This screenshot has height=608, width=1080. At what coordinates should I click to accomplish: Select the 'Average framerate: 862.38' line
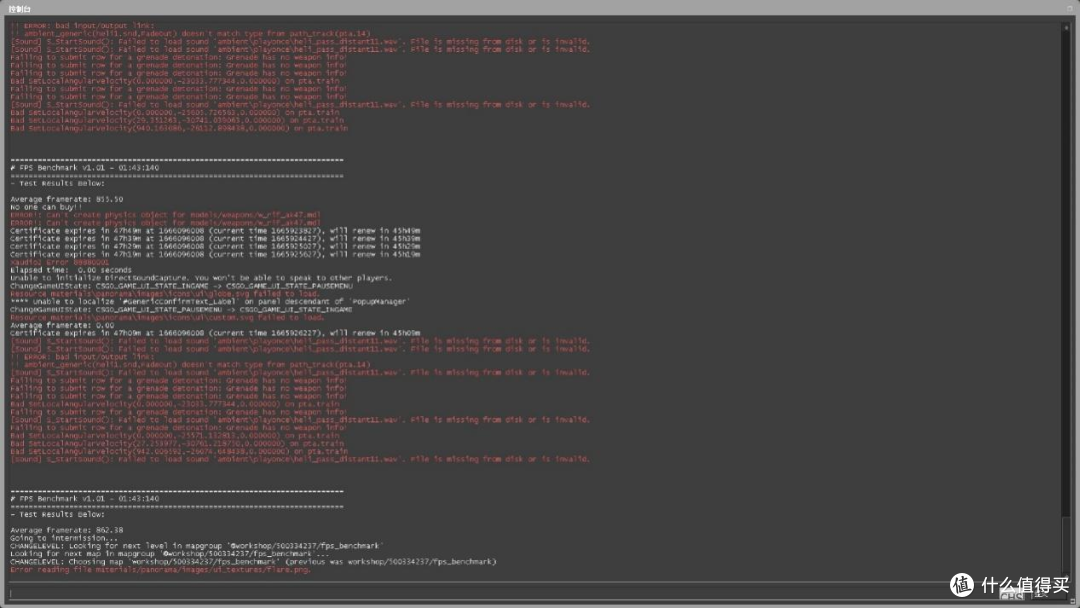tap(67, 530)
